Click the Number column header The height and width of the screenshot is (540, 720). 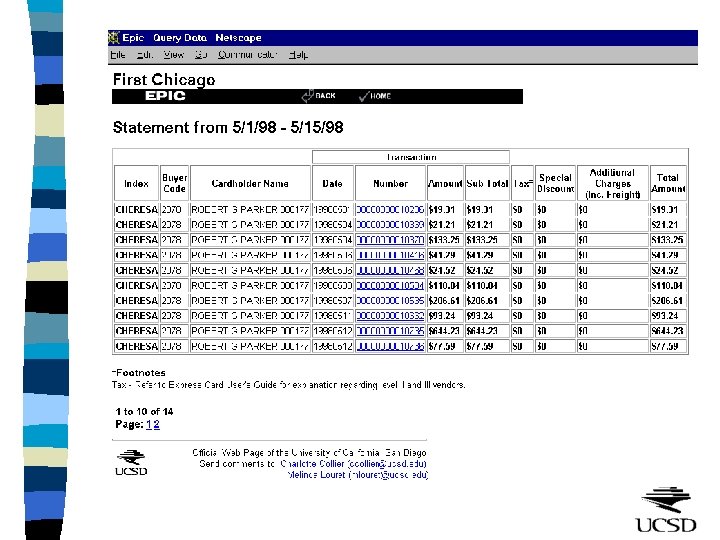[x=390, y=183]
